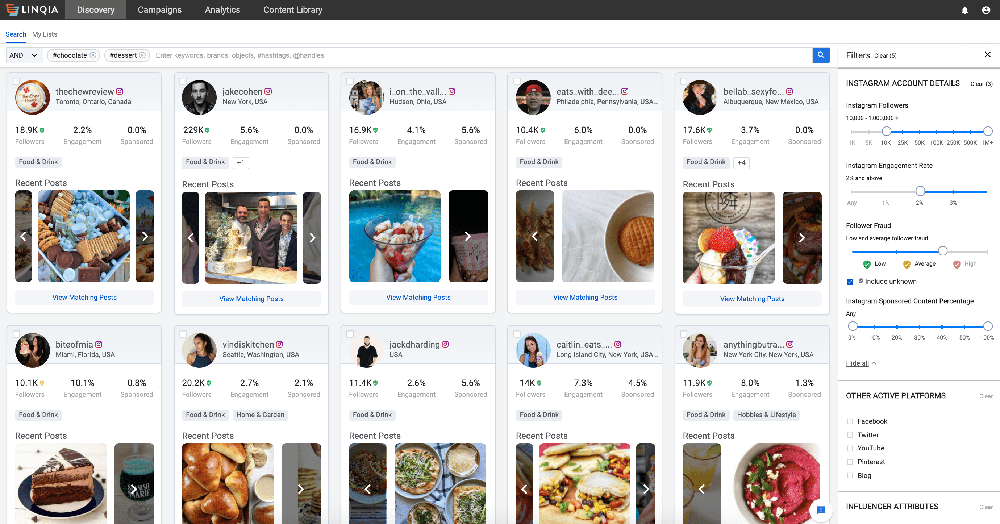
Task: Close the Filters panel
Action: coord(987,55)
